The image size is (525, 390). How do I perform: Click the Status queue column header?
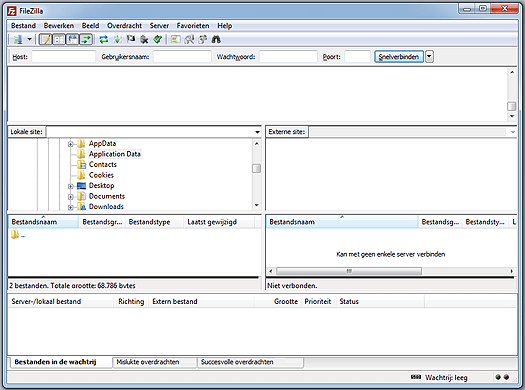click(380, 301)
